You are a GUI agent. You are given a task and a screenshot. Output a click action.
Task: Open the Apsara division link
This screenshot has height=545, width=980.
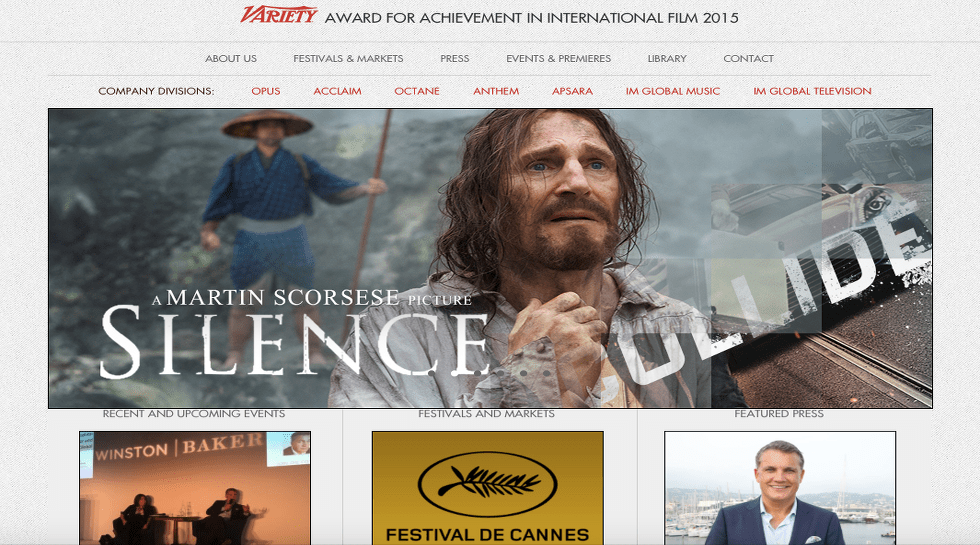click(x=572, y=91)
